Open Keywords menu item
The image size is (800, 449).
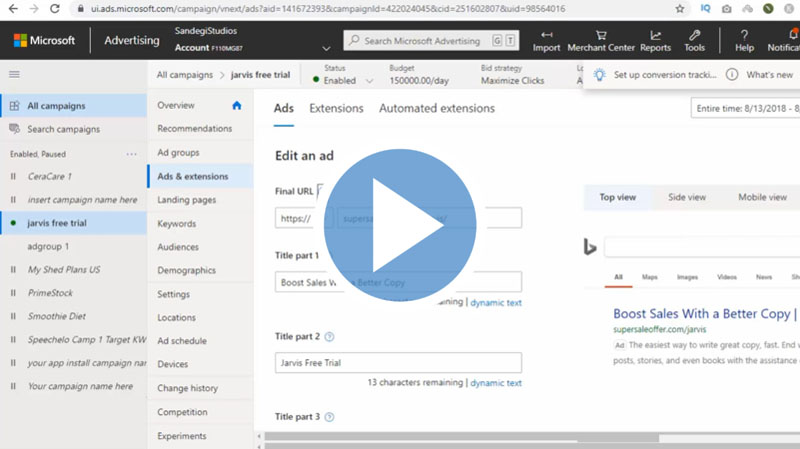pos(177,223)
